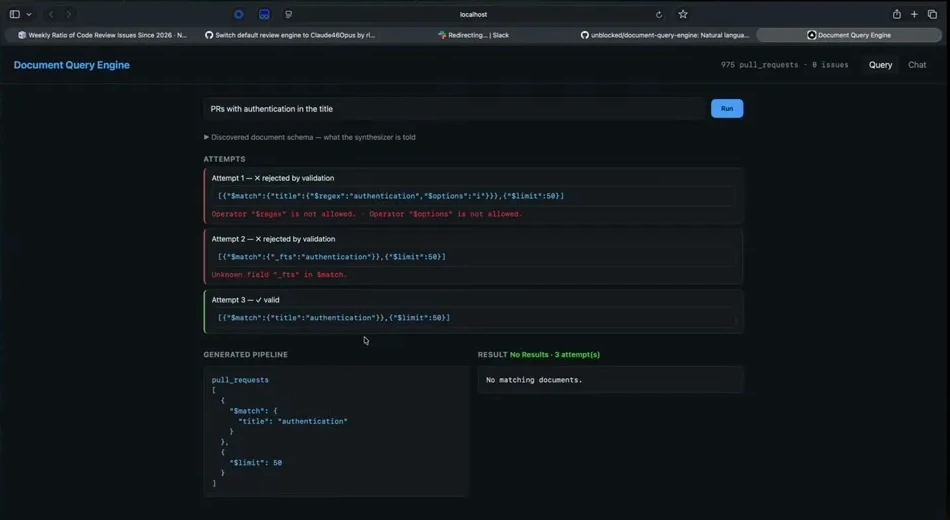The width and height of the screenshot is (950, 520).
Task: Switch to unblocked/document-query-engine tab
Action: 665,35
